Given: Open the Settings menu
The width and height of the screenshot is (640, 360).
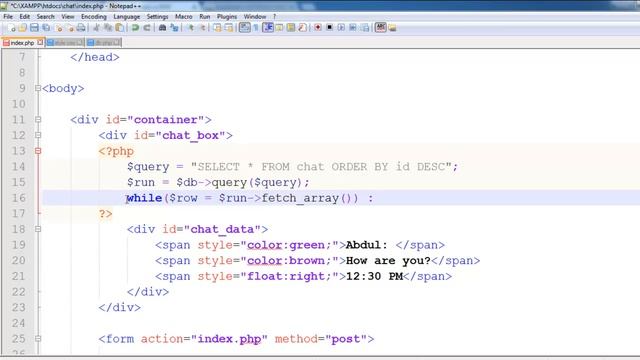Looking at the screenshot, I should [x=157, y=16].
